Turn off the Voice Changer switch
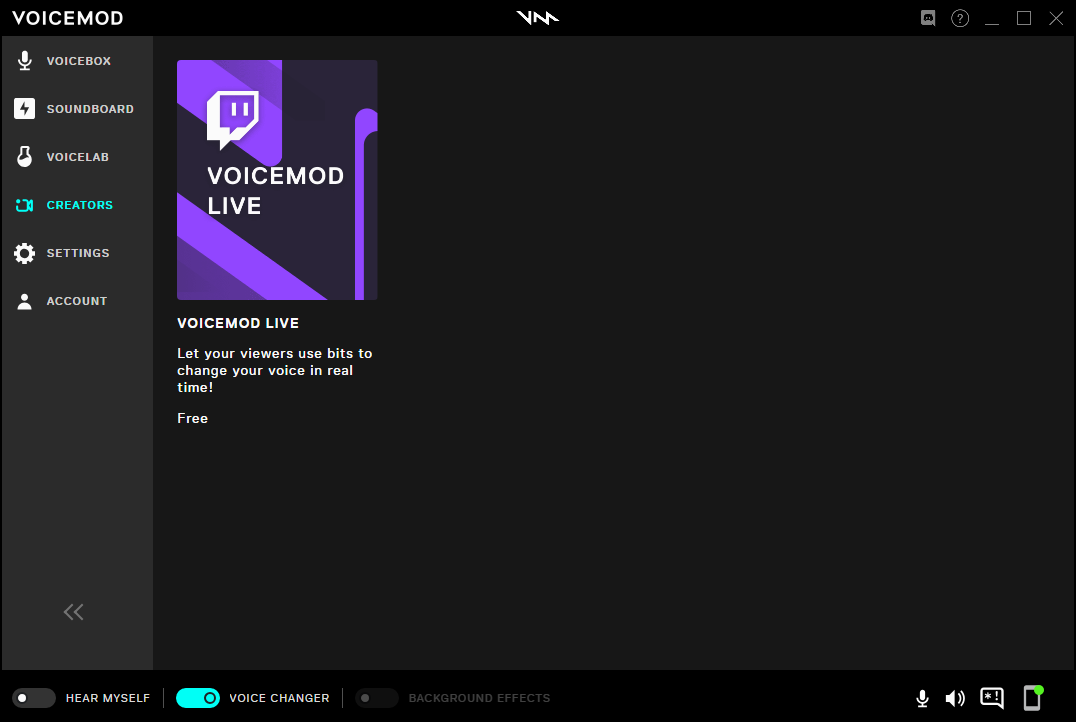 pos(198,698)
